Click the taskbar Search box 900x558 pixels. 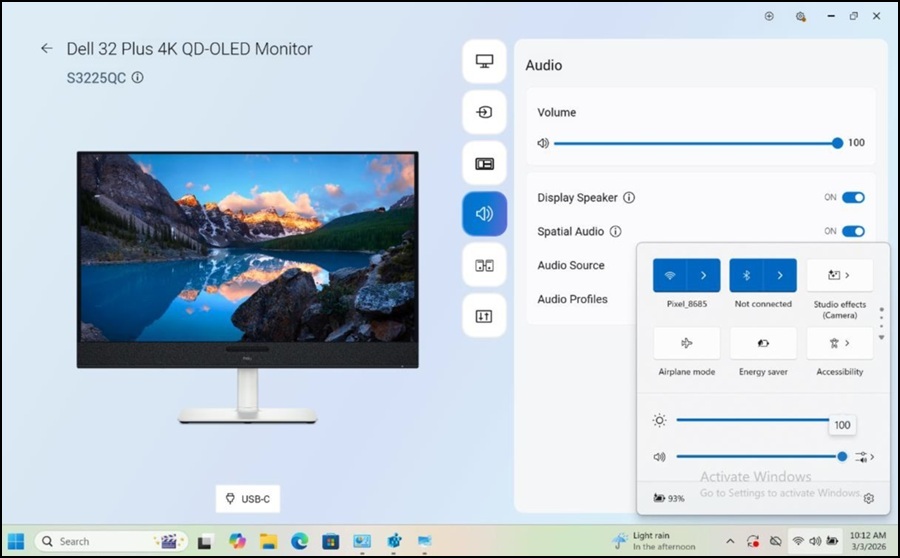click(111, 541)
